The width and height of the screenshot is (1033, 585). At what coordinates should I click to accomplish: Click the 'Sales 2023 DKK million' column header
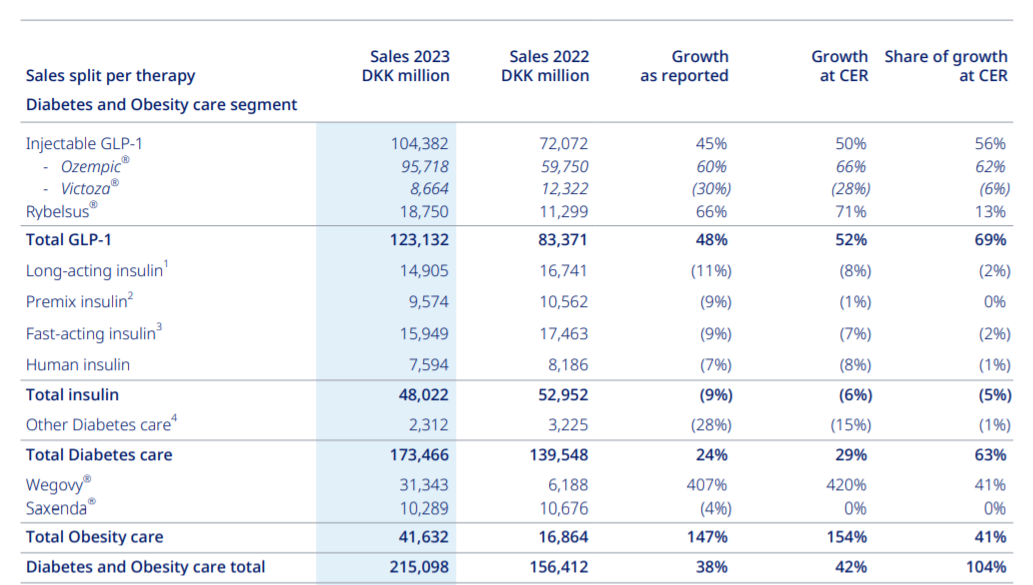(x=405, y=66)
